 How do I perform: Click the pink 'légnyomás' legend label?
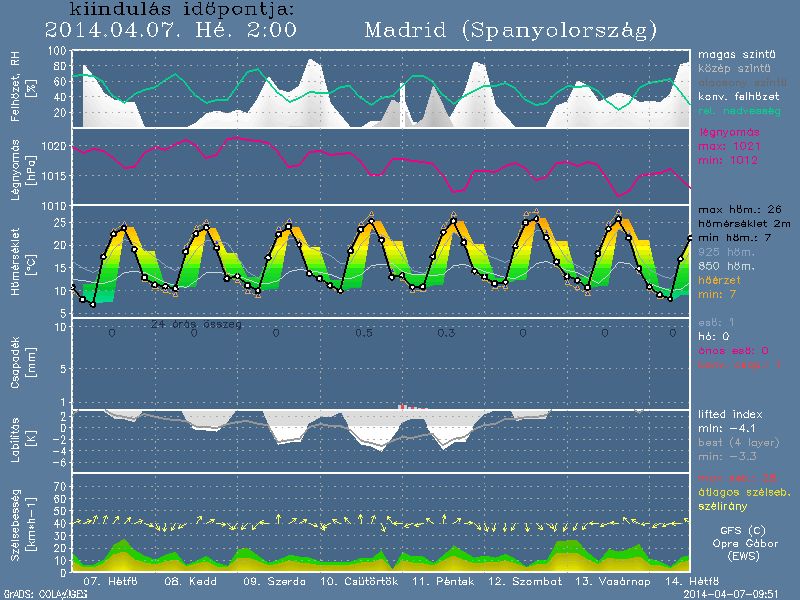click(731, 132)
